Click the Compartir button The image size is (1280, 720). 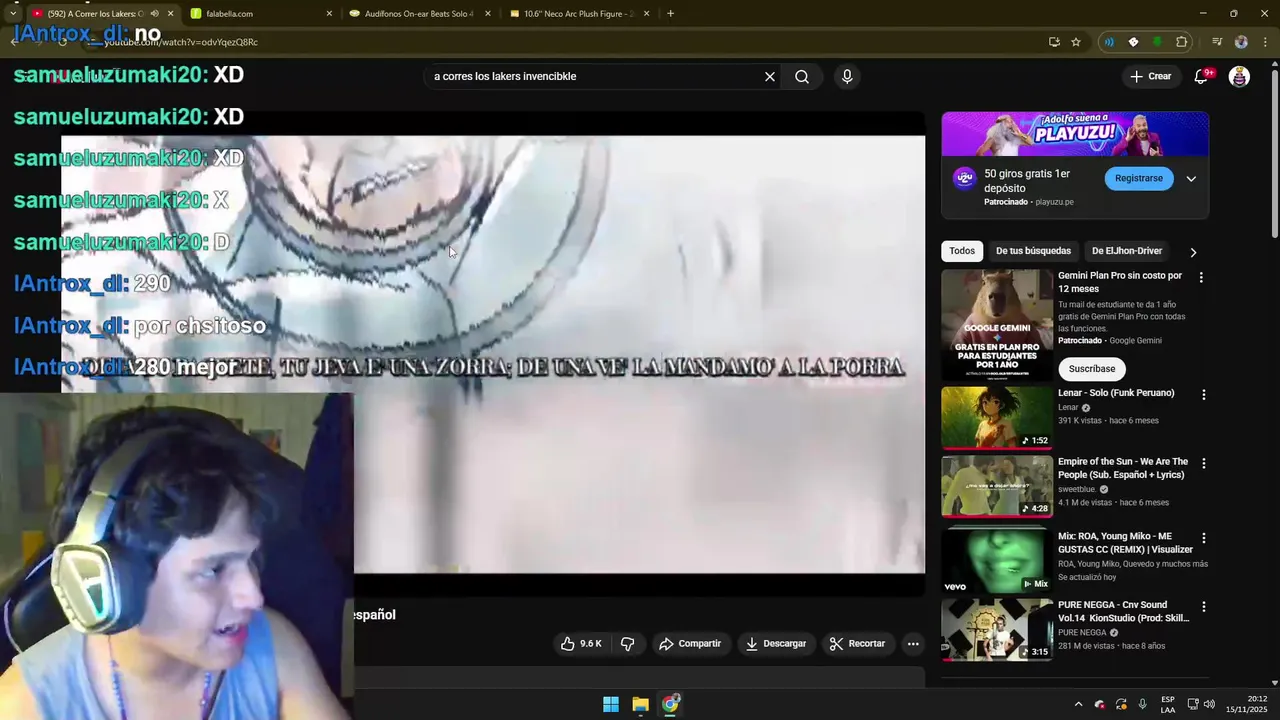pyautogui.click(x=689, y=644)
